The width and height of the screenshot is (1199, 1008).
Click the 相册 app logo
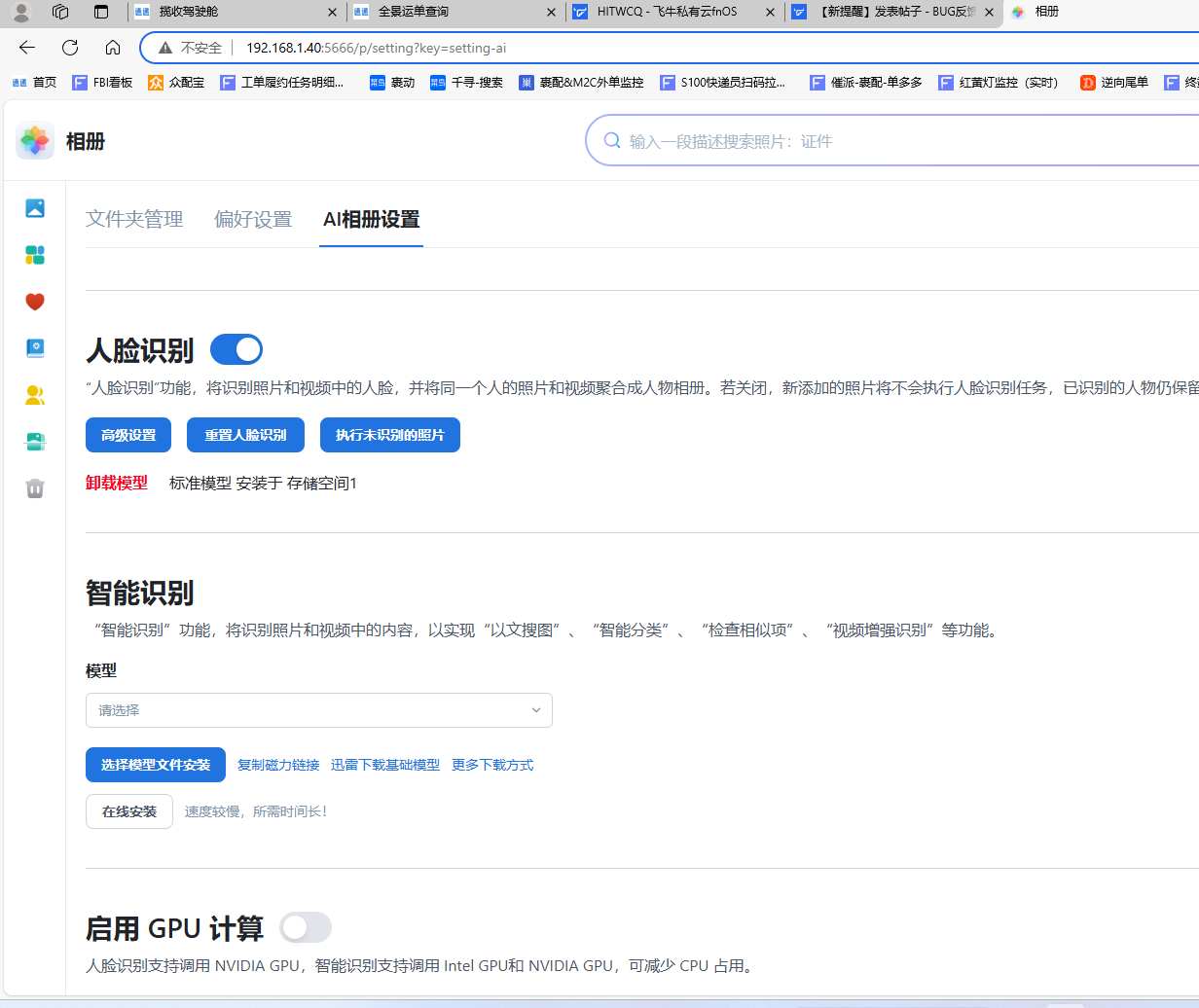pos(35,141)
